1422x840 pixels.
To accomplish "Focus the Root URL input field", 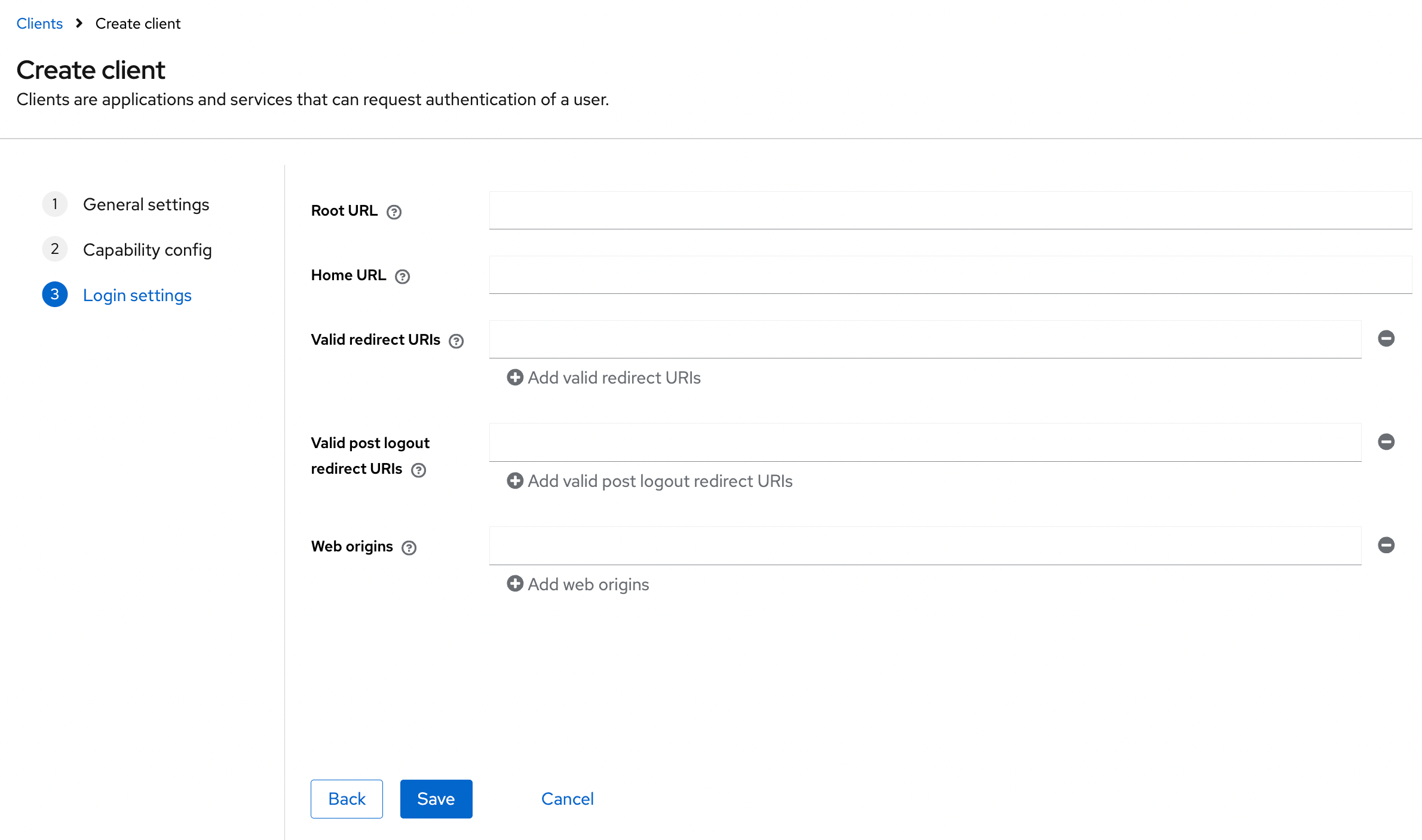I will [x=950, y=210].
